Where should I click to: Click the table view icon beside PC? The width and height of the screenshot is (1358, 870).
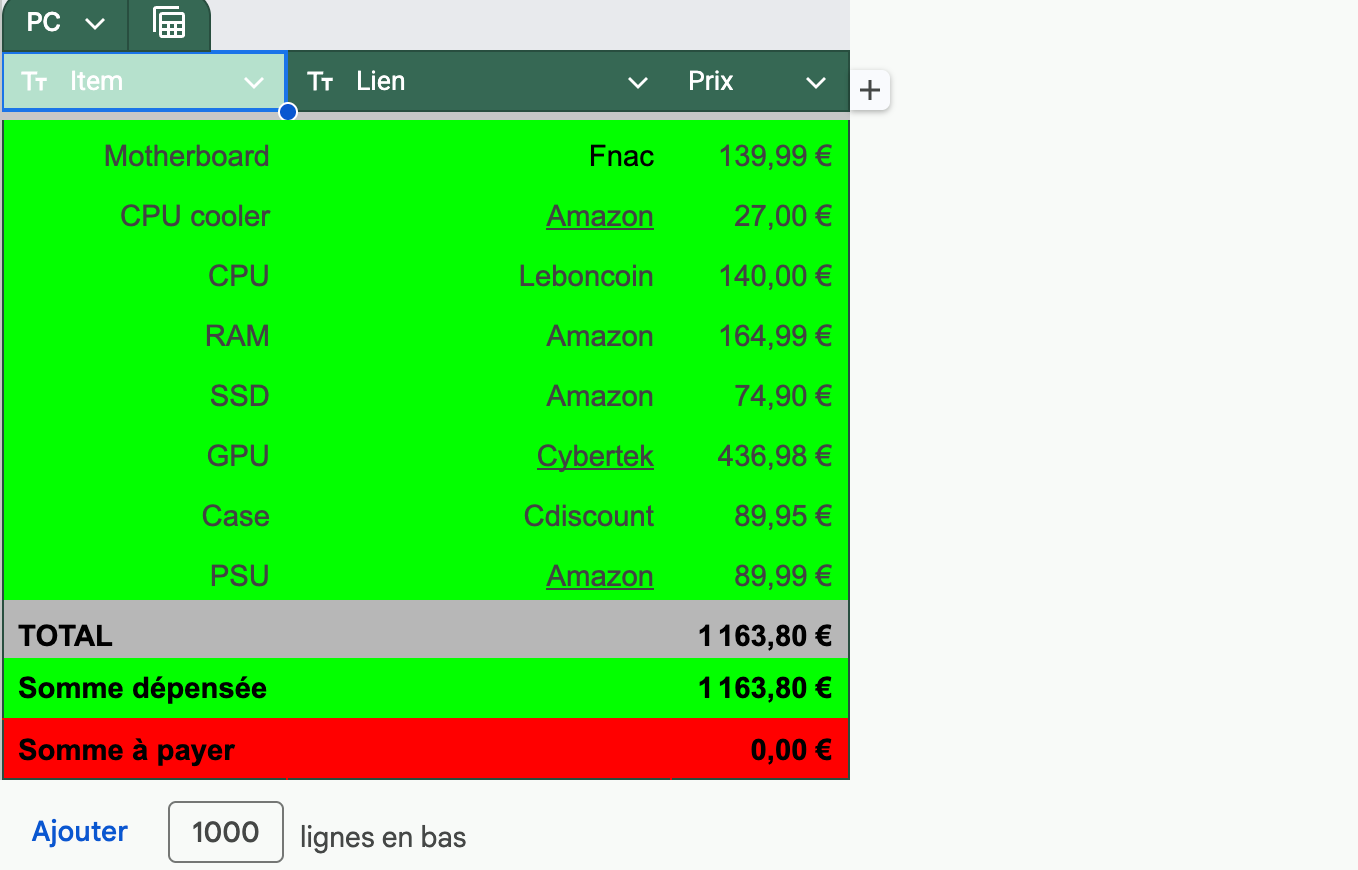point(169,23)
